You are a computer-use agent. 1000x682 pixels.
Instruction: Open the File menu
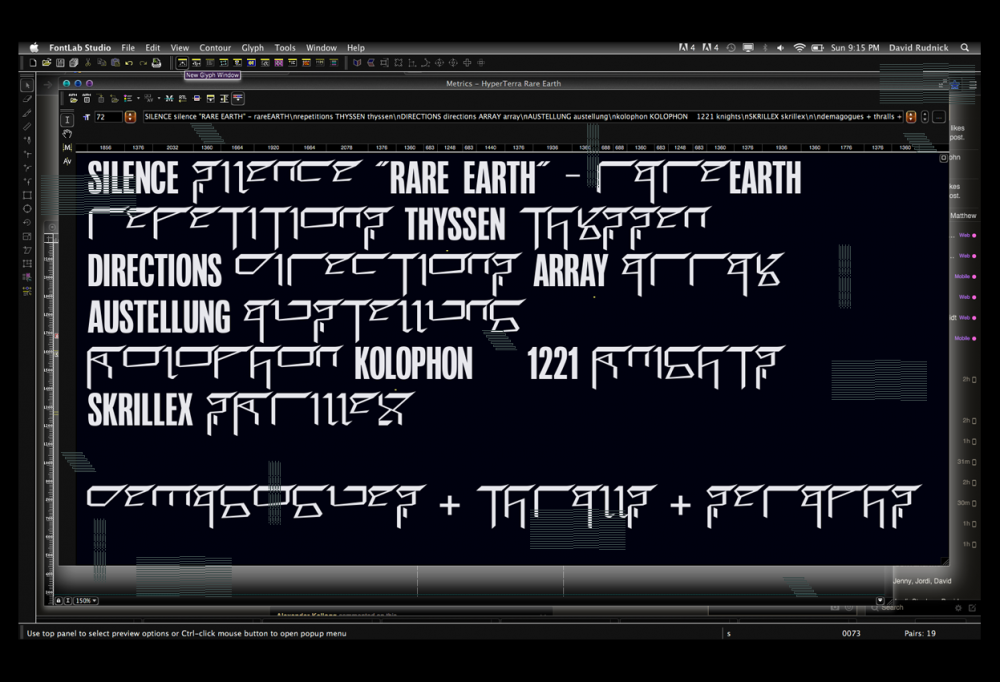(x=128, y=48)
